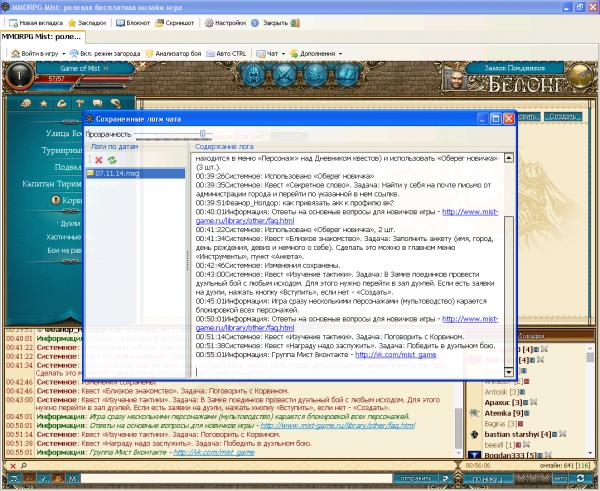
Task: Click the speech bubbles icon in the left panel
Action: click(98, 103)
